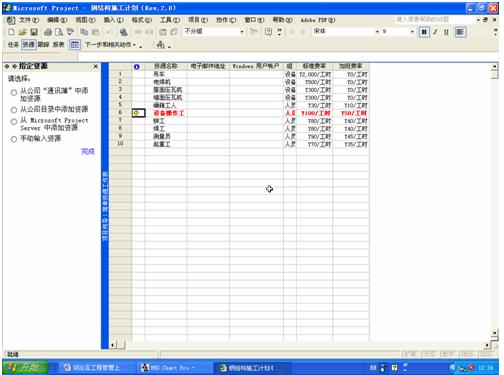Screen dimensions: 504x375
Task: Toggle Bold formatting button
Action: pyautogui.click(x=424, y=32)
